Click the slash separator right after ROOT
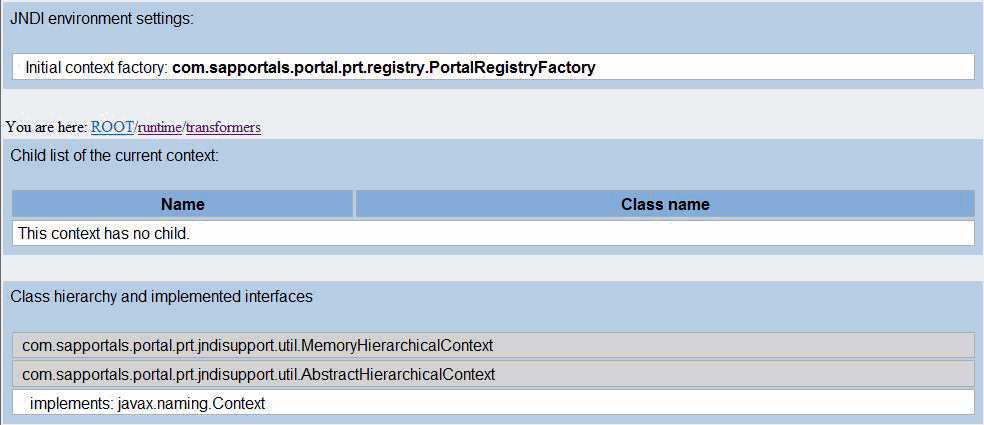 click(136, 127)
